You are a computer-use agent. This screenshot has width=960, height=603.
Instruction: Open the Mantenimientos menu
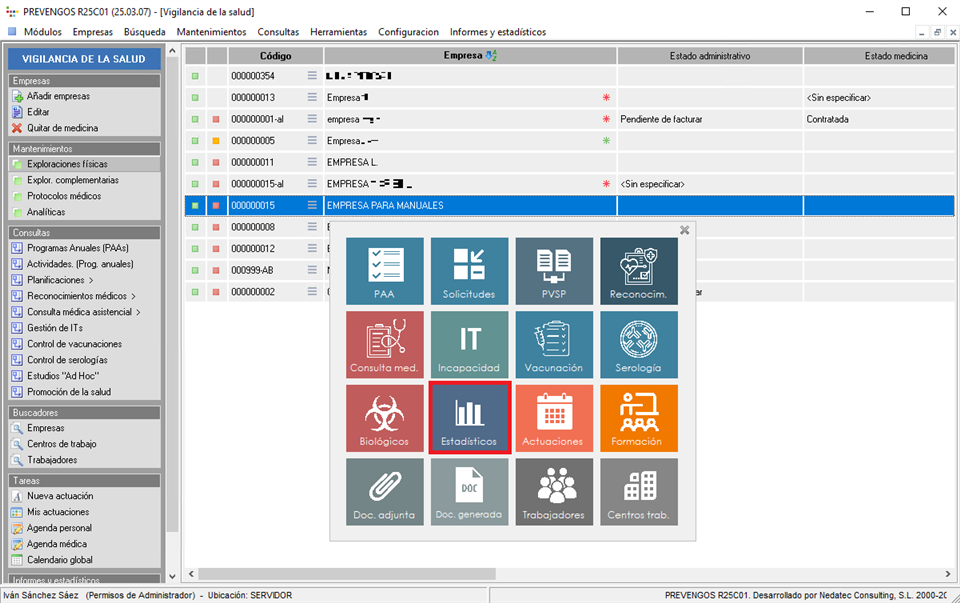tap(211, 32)
